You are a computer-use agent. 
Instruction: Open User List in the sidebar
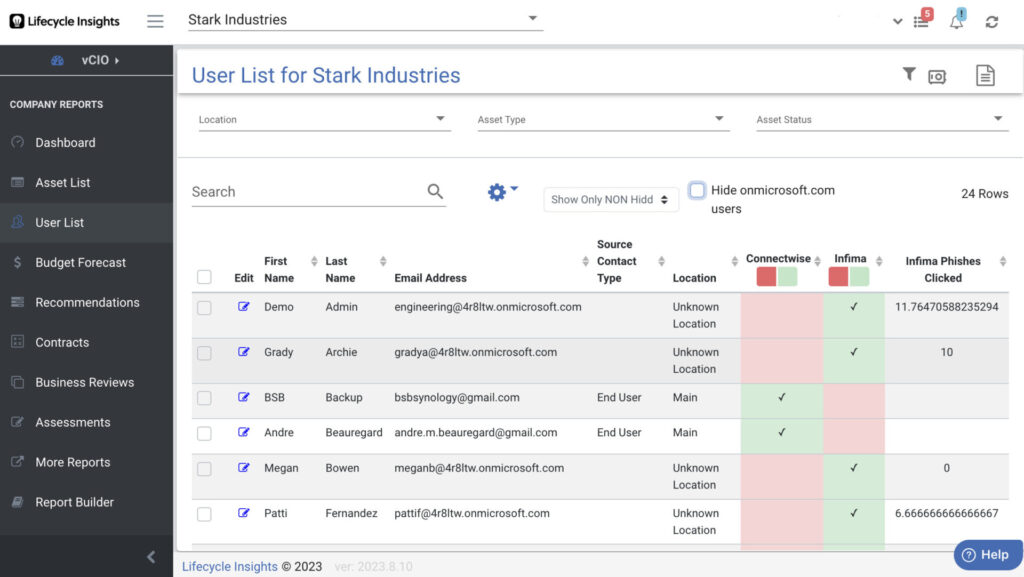(x=86, y=223)
